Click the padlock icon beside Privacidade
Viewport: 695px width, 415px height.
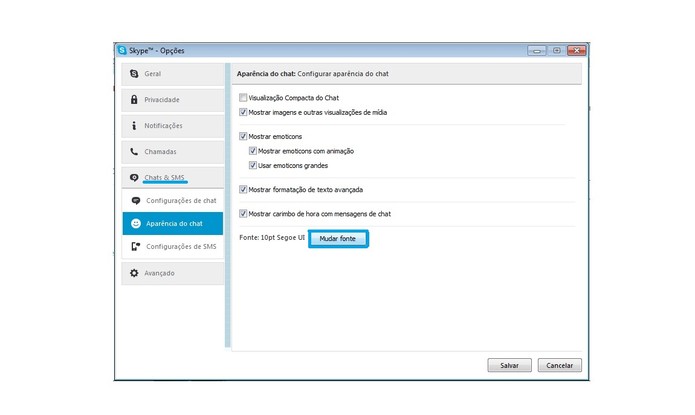click(134, 99)
